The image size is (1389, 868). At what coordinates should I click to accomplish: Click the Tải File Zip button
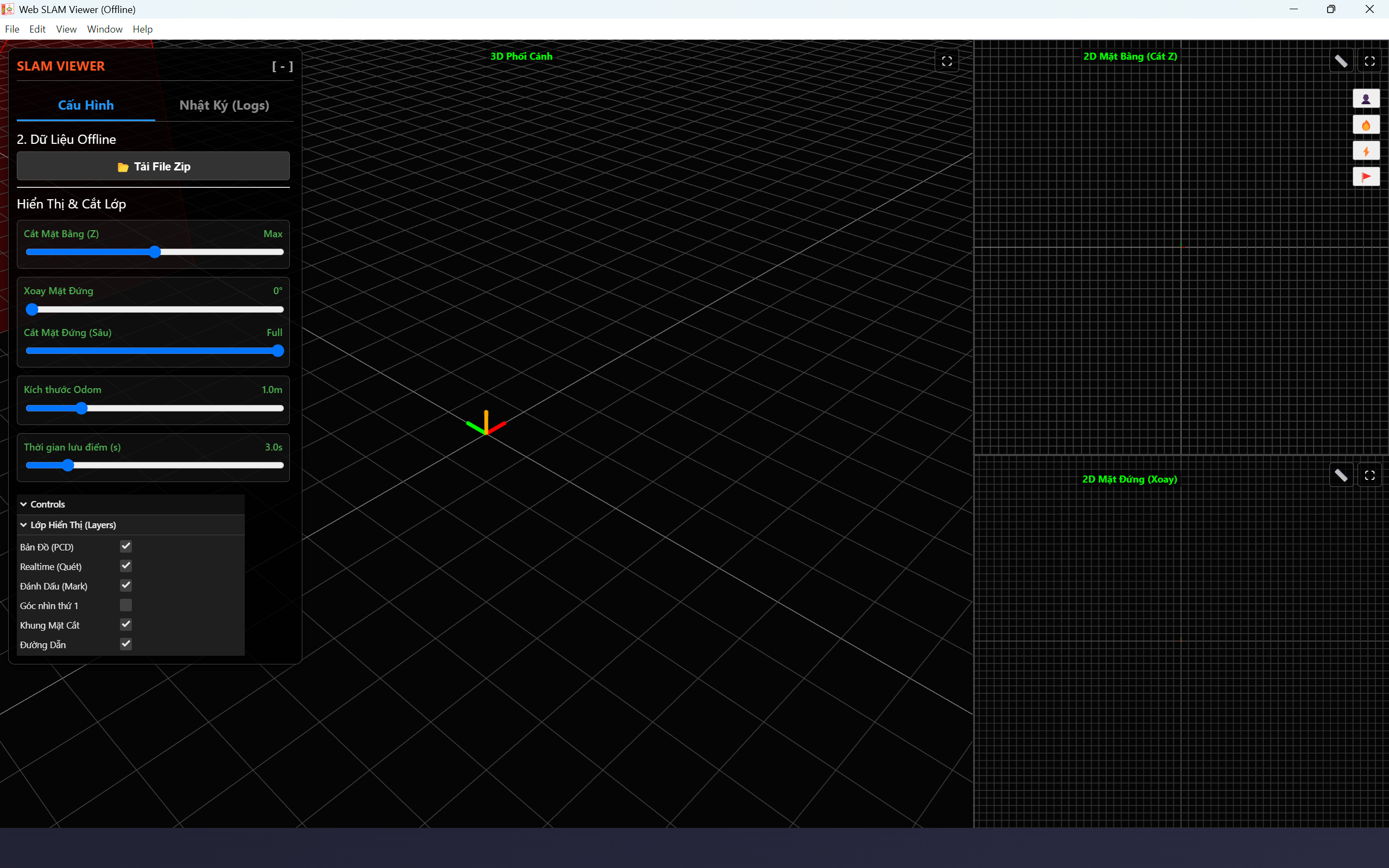point(153,167)
